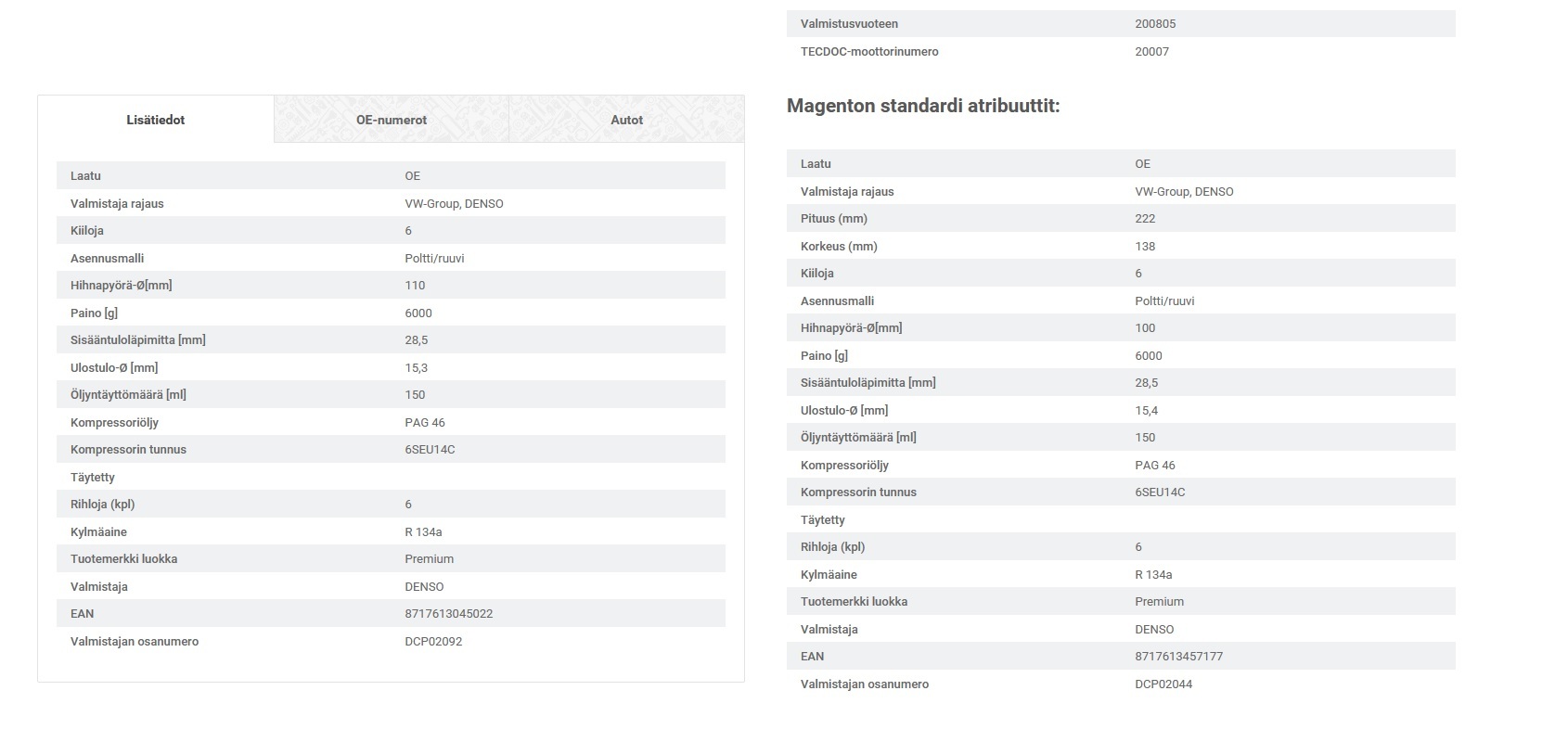This screenshot has width=1568, height=729.
Task: Select the Lisätiedot tab
Action: [156, 120]
